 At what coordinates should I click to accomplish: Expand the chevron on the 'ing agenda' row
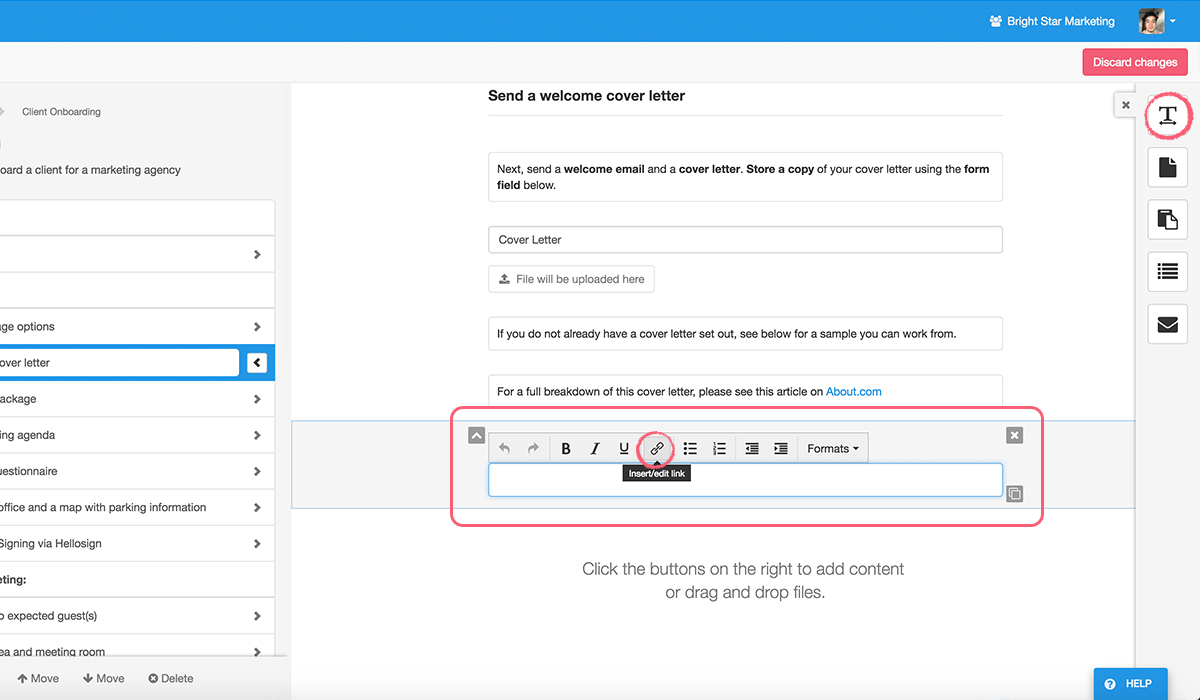point(257,435)
